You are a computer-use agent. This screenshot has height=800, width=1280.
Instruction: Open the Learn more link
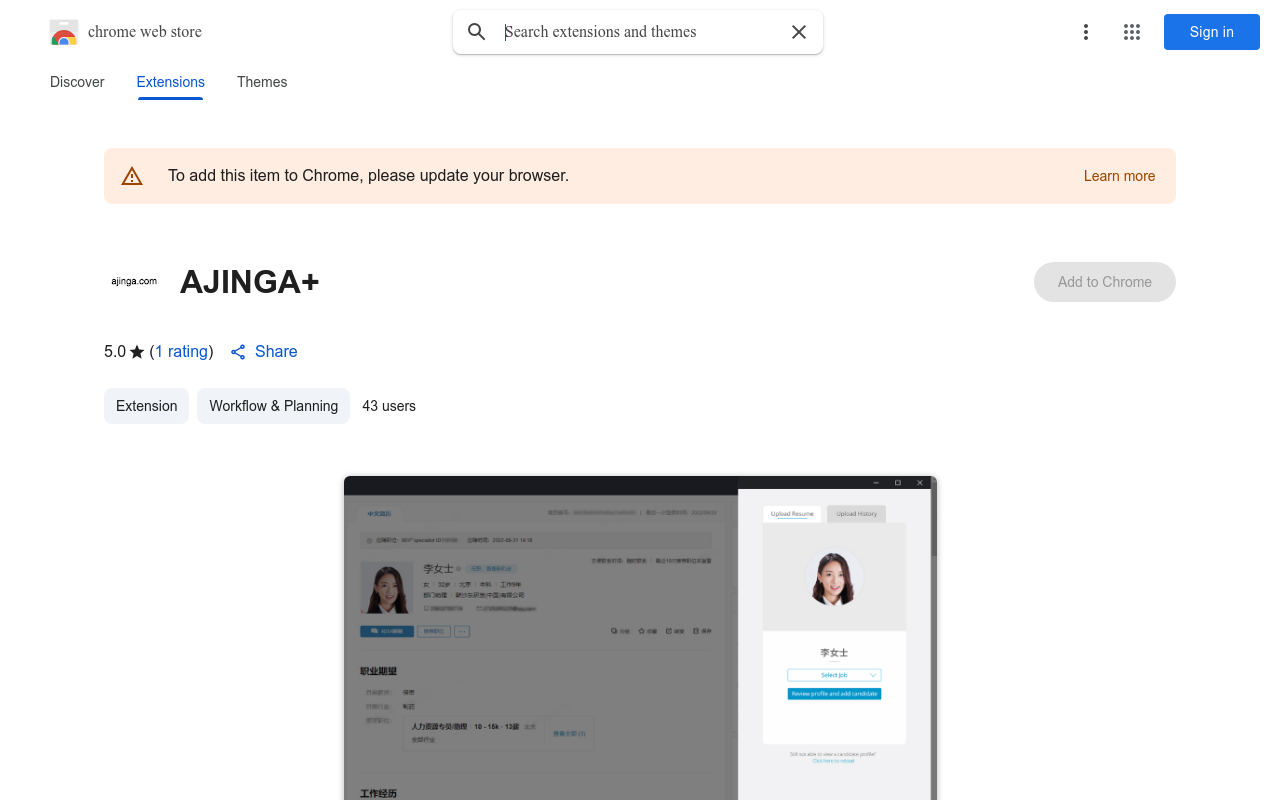click(x=1119, y=176)
